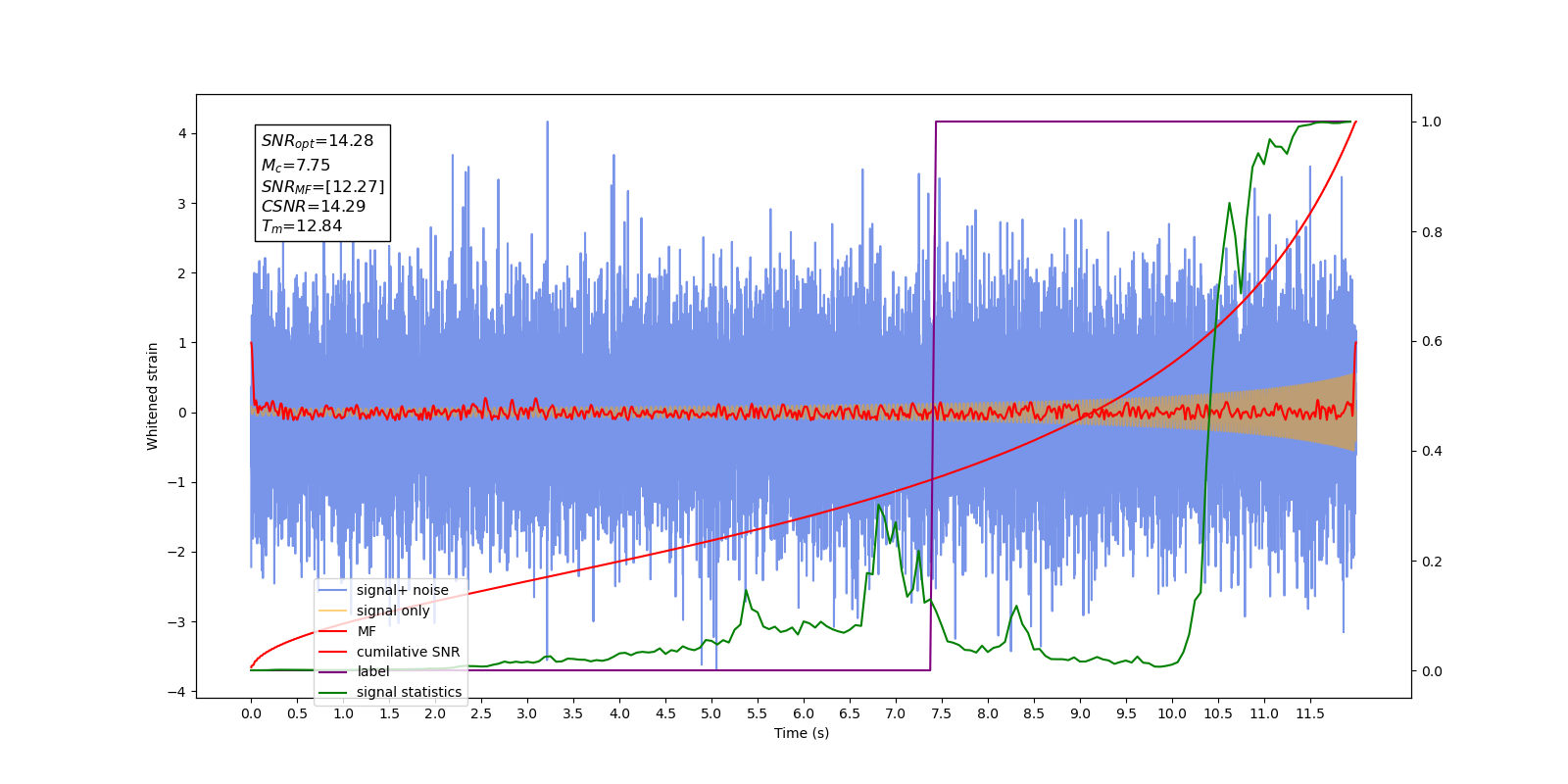Click the 0.2 tick on right axis

1432,562
